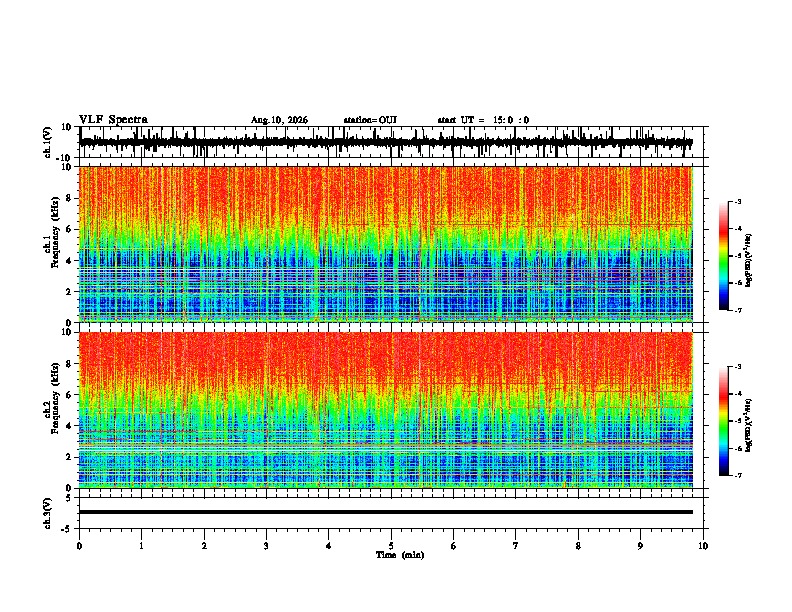Click the ch.1 color bar log(PSD) unit label

[749, 260]
